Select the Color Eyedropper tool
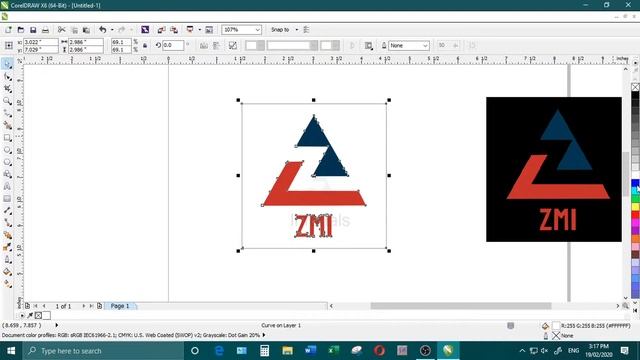Image resolution: width=640 pixels, height=360 pixels. 7,247
